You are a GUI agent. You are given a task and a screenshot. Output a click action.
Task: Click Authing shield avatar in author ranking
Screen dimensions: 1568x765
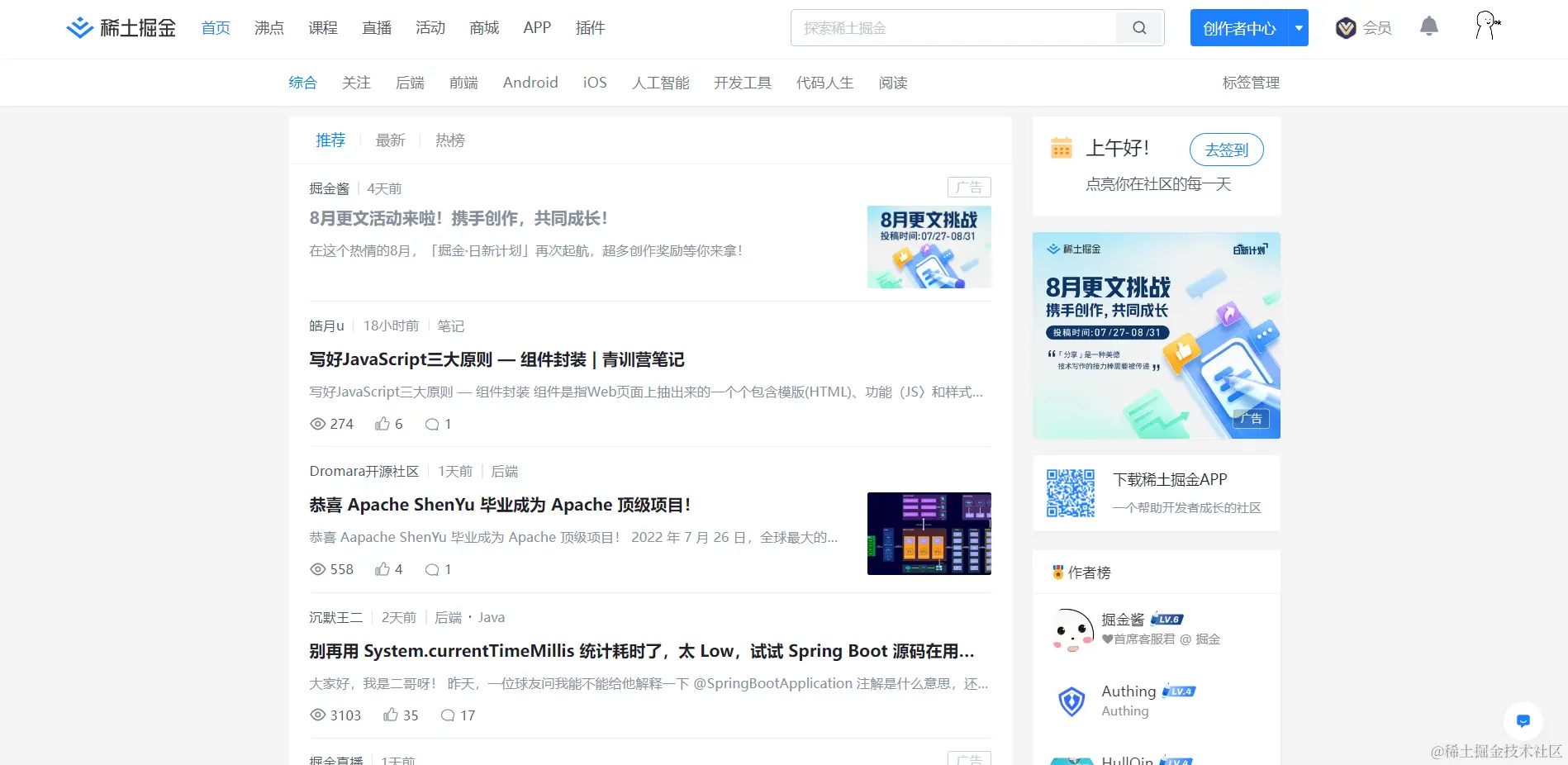coord(1071,701)
